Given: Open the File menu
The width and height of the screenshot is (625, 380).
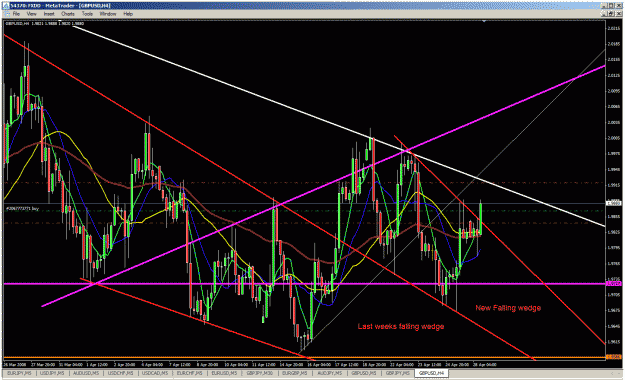Looking at the screenshot, I should [x=16, y=14].
